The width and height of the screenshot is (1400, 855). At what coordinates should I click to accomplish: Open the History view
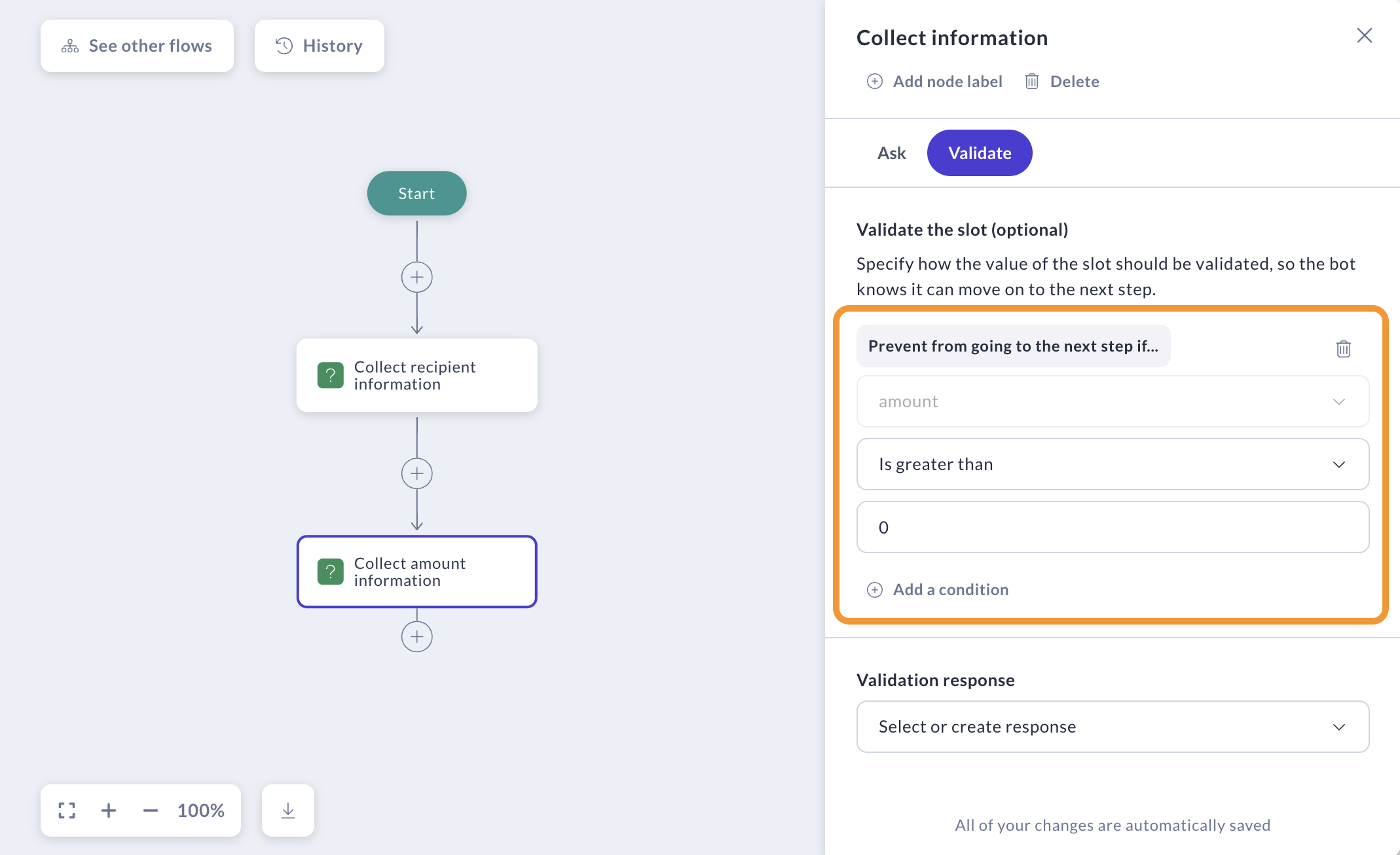click(x=319, y=46)
